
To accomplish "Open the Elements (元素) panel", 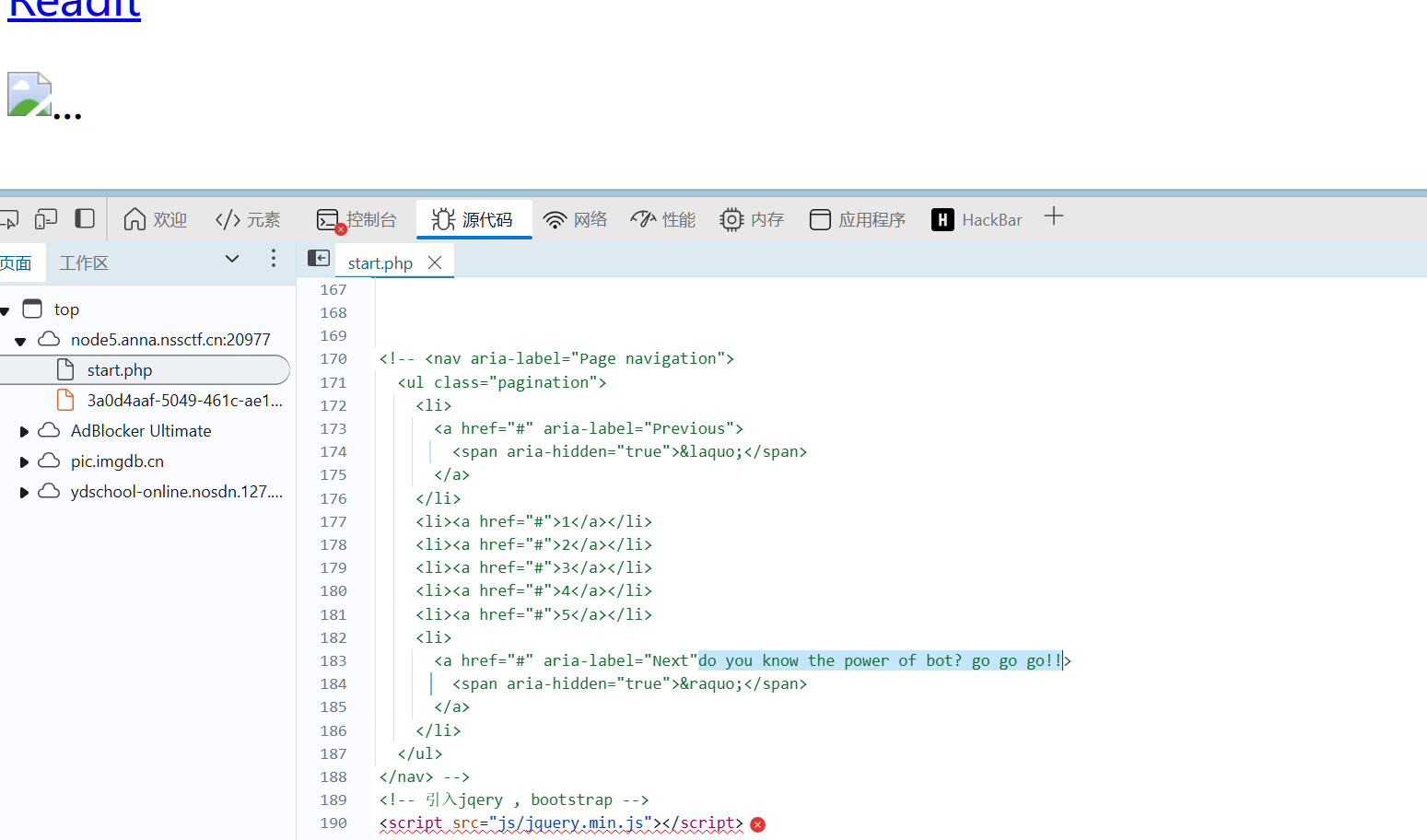I will [248, 219].
